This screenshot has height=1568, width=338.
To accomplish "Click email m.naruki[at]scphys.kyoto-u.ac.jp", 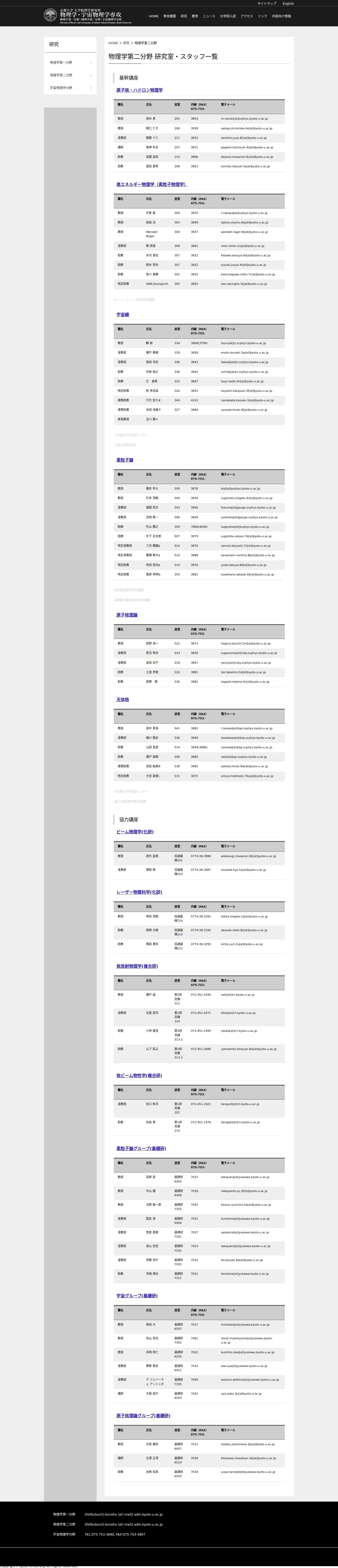I will [244, 119].
